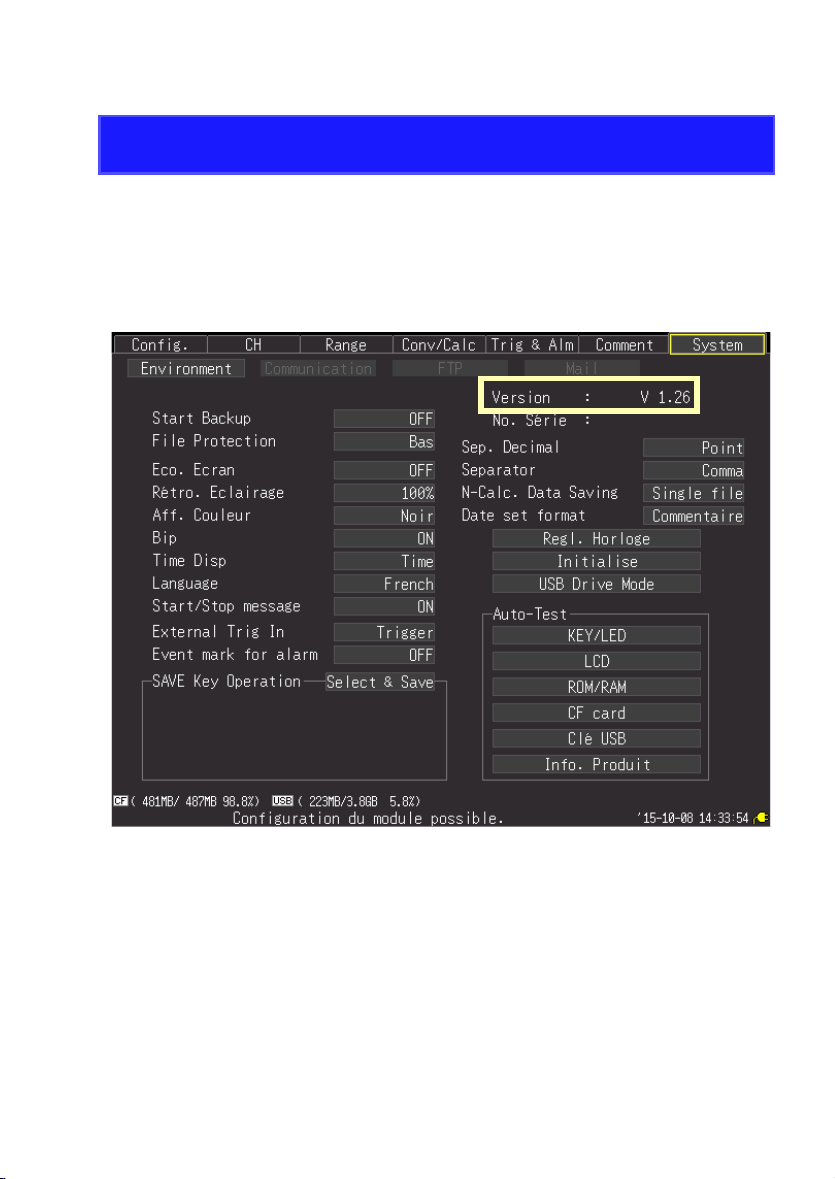Click the CF card status icon
Image resolution: width=835 pixels, height=1179 pixels.
click(120, 802)
